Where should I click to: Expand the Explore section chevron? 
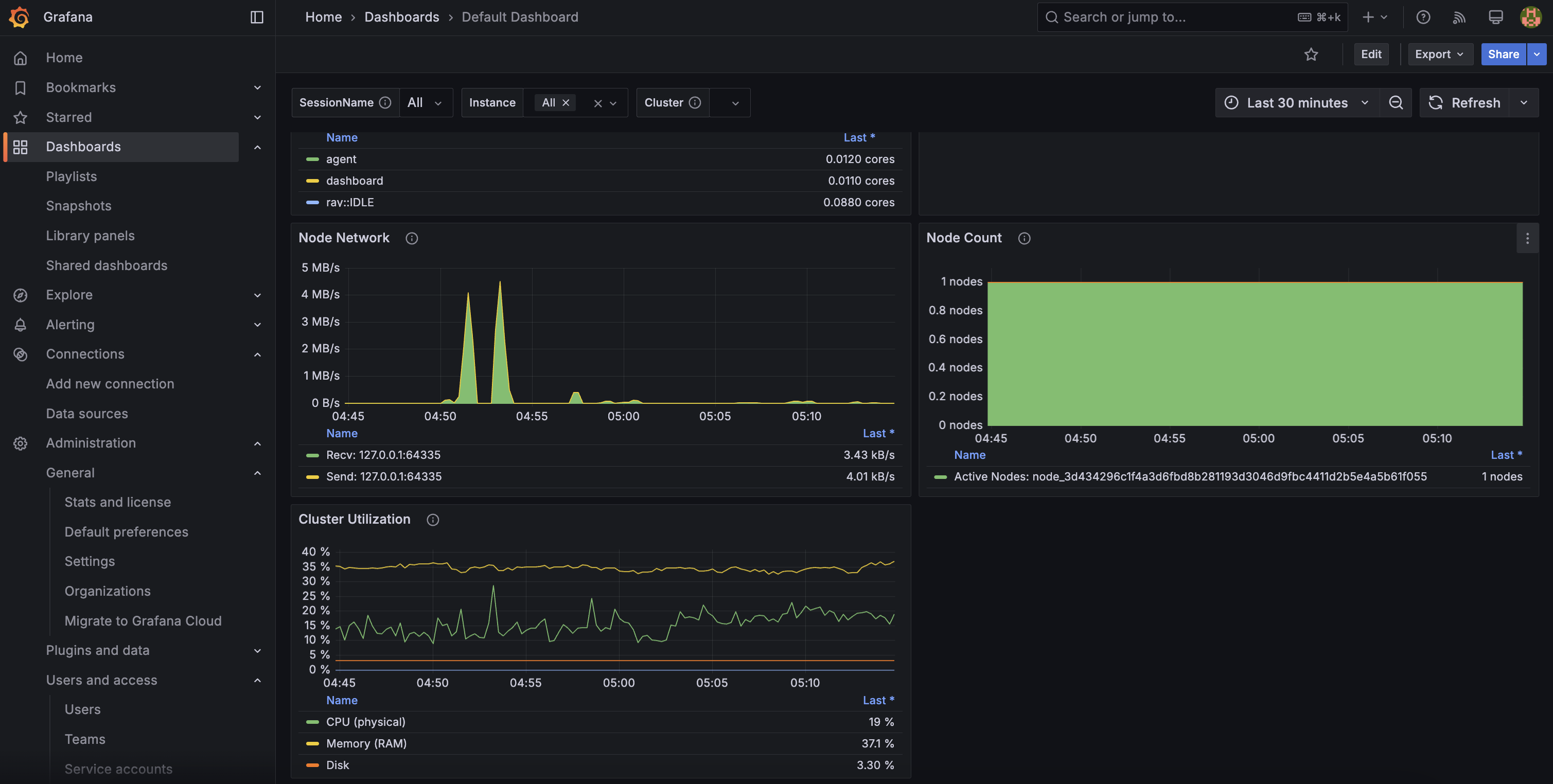257,295
